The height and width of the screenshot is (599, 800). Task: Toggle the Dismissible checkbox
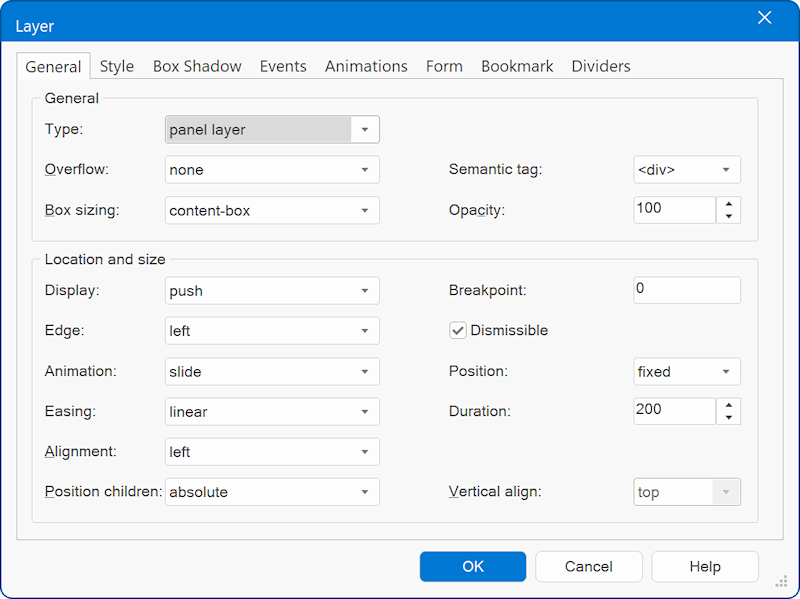coord(458,331)
